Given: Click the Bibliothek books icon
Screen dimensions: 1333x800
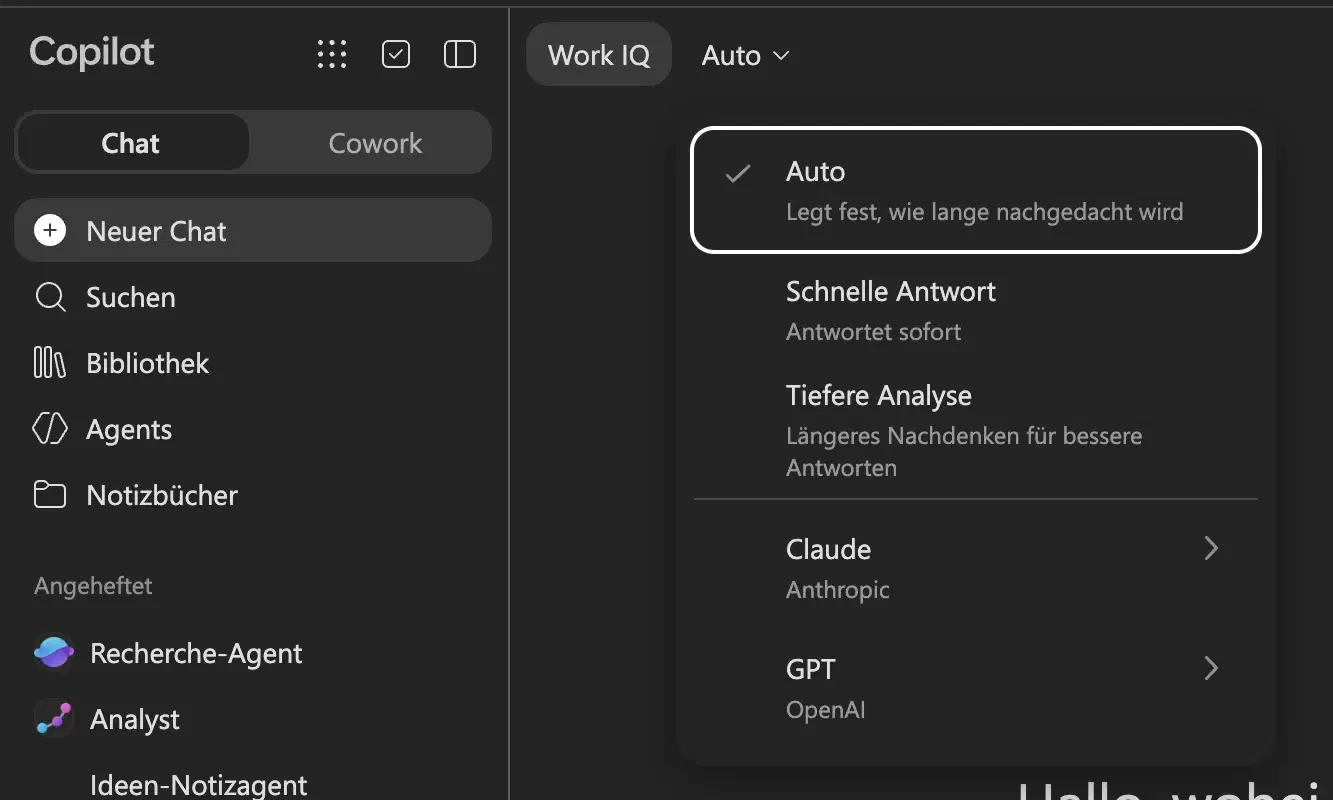Looking at the screenshot, I should (50, 363).
